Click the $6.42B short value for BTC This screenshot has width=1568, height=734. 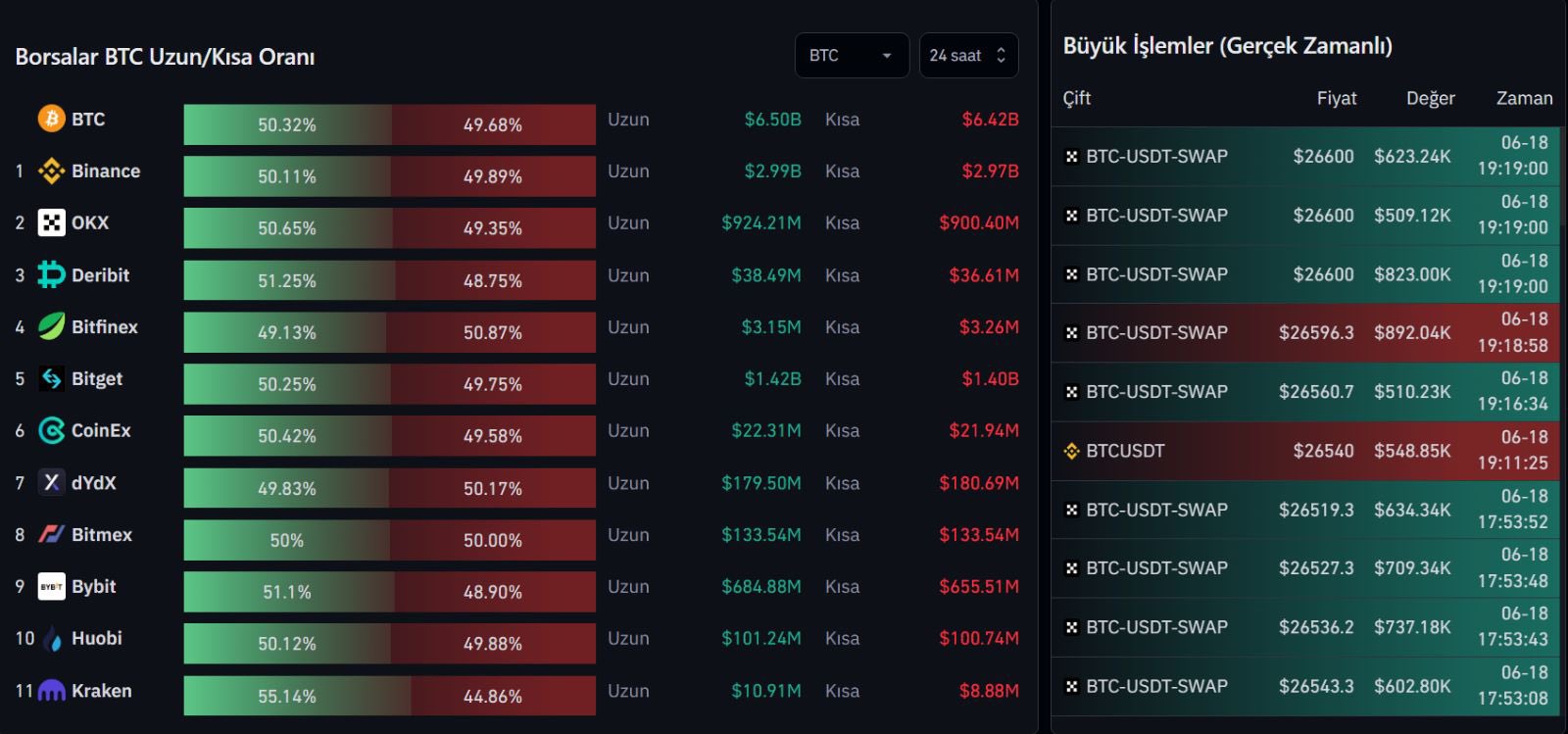coord(990,119)
